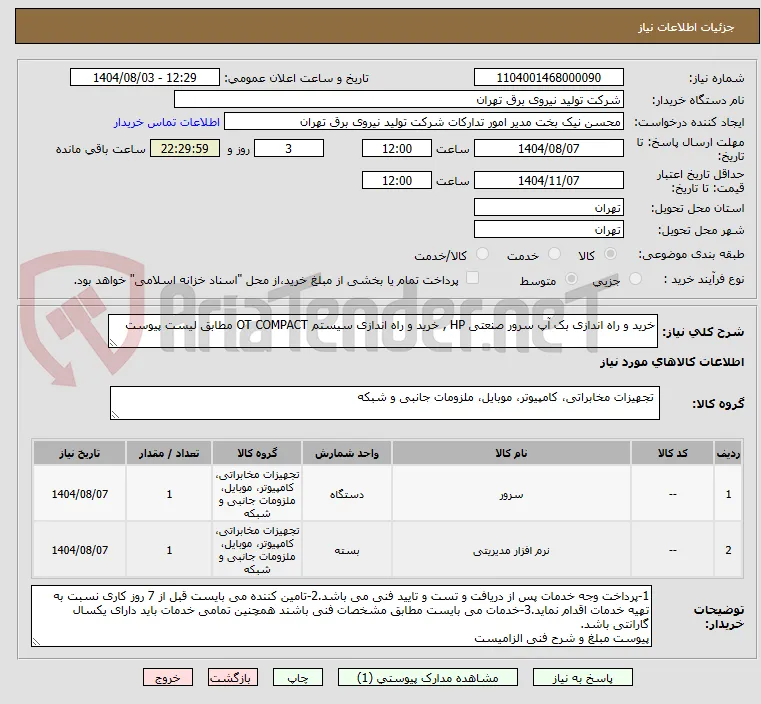
Task: Click the توضیحات خریدار notes box
Action: tap(342, 616)
